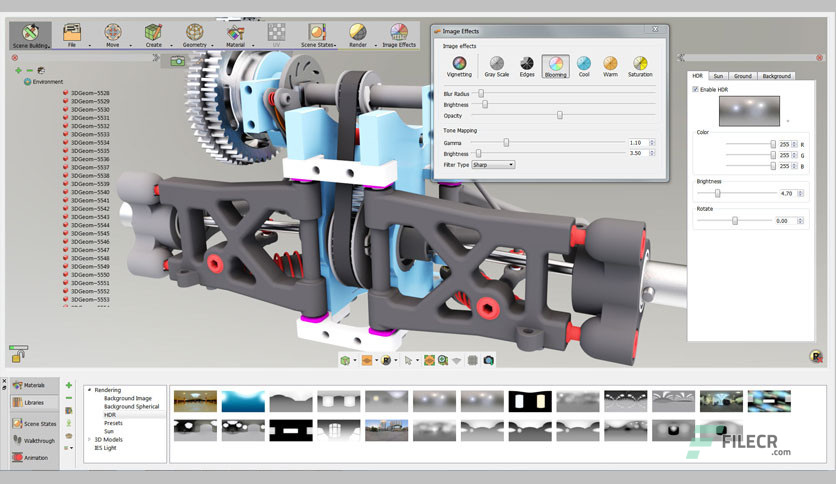This screenshot has height=484, width=836.
Task: Click the Gamma slider handle
Action: [507, 143]
